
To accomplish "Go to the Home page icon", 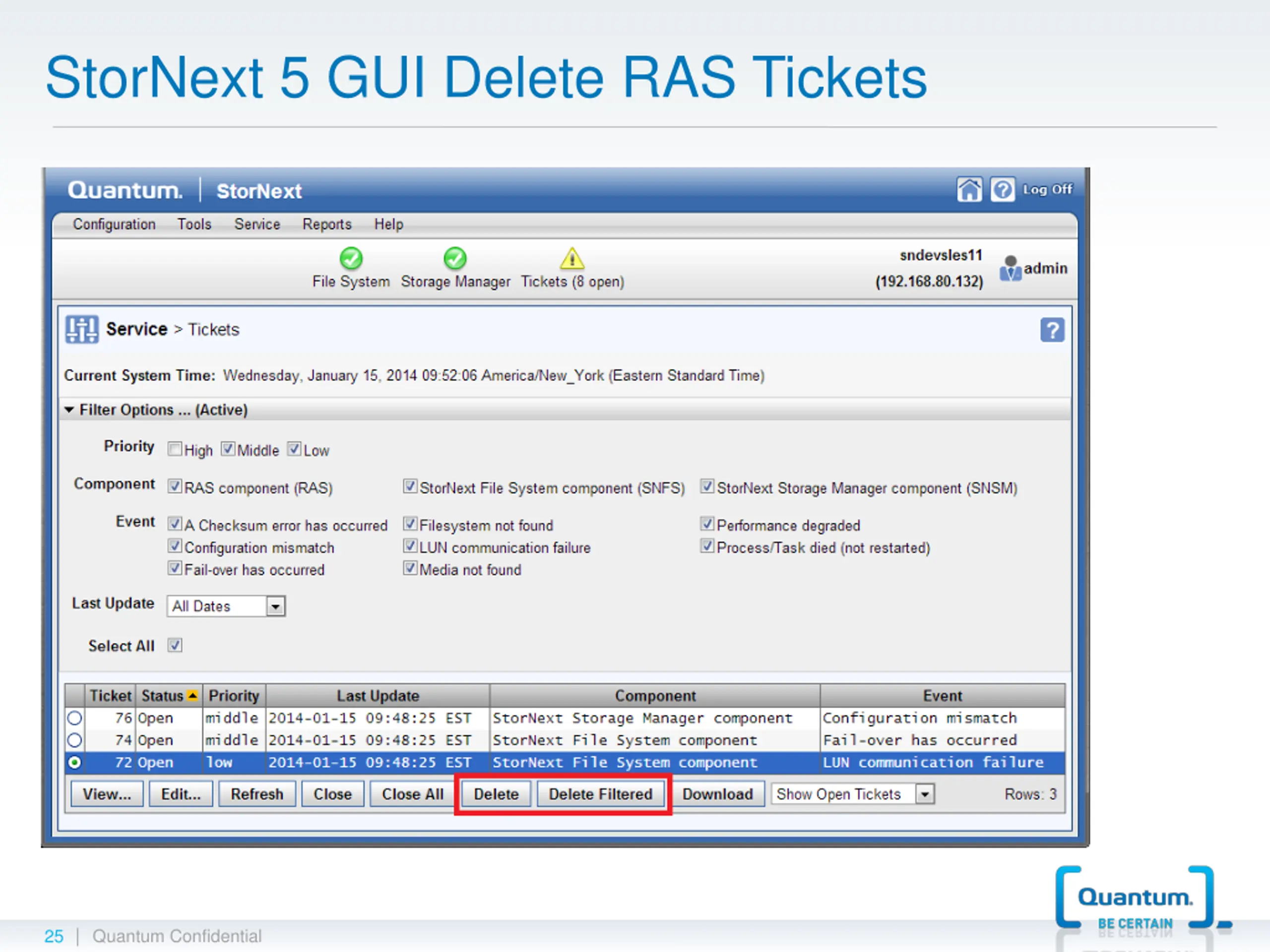I will coord(969,190).
